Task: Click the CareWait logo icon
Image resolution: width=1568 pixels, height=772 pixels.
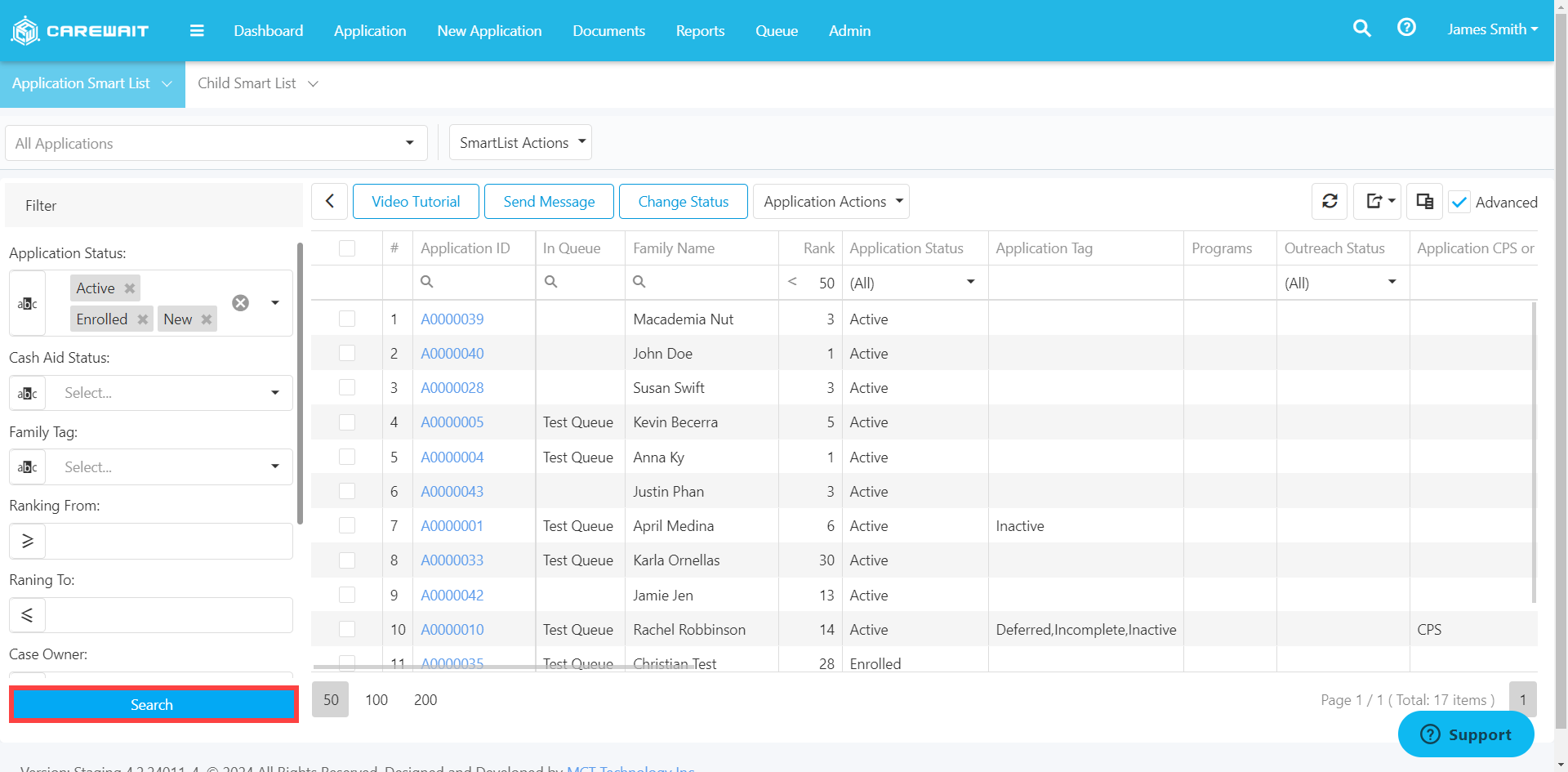Action: pos(25,31)
